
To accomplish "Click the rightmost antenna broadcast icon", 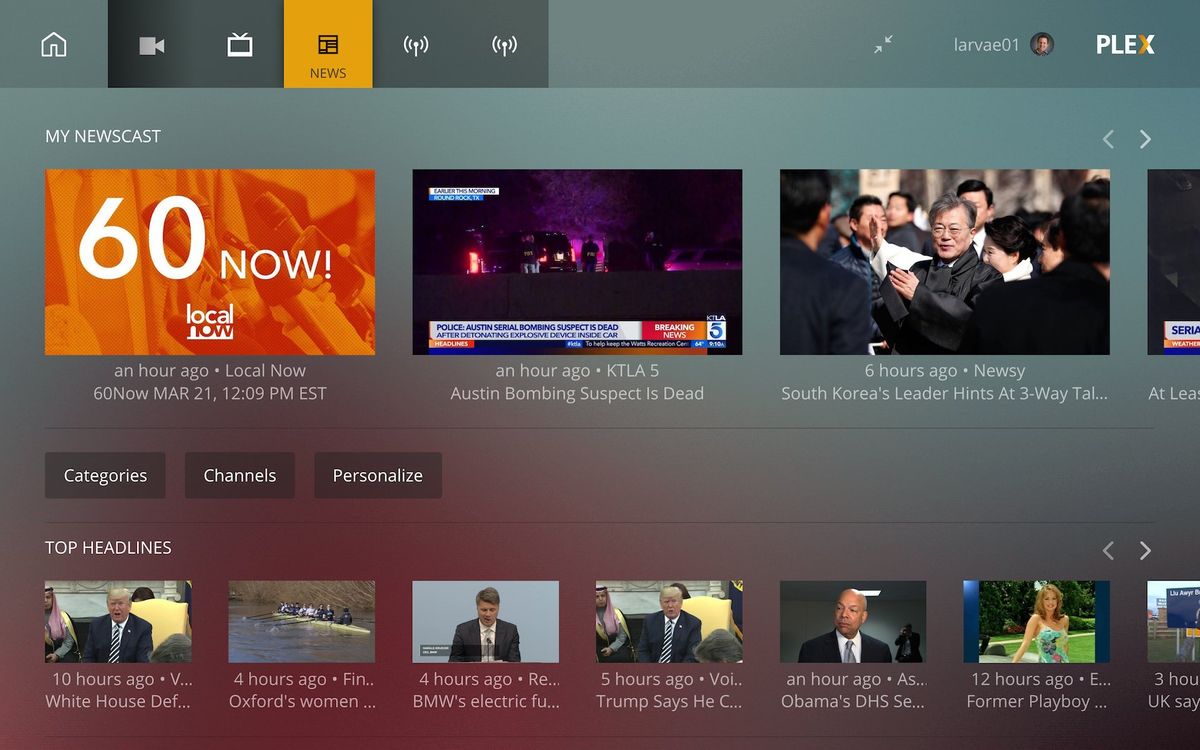I will pos(505,44).
